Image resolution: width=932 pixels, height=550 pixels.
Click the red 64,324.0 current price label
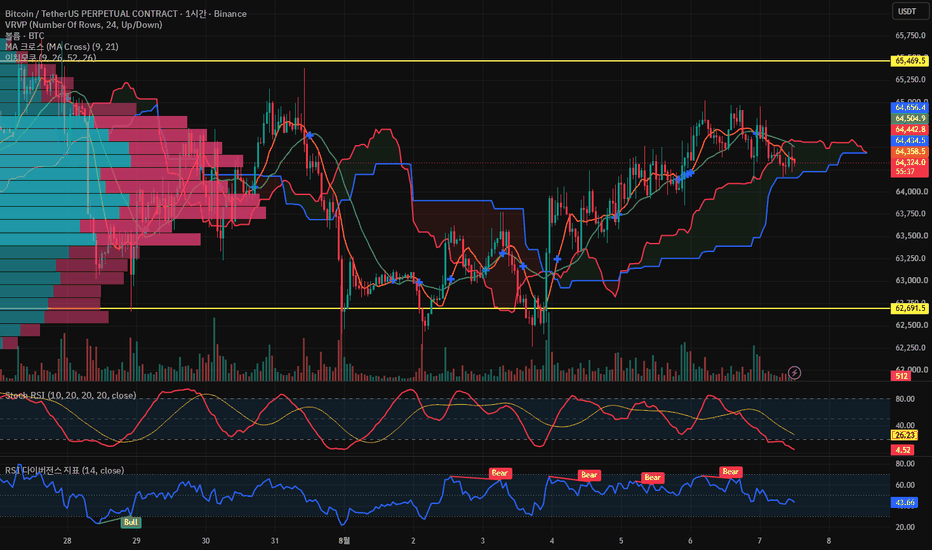pyautogui.click(x=909, y=162)
